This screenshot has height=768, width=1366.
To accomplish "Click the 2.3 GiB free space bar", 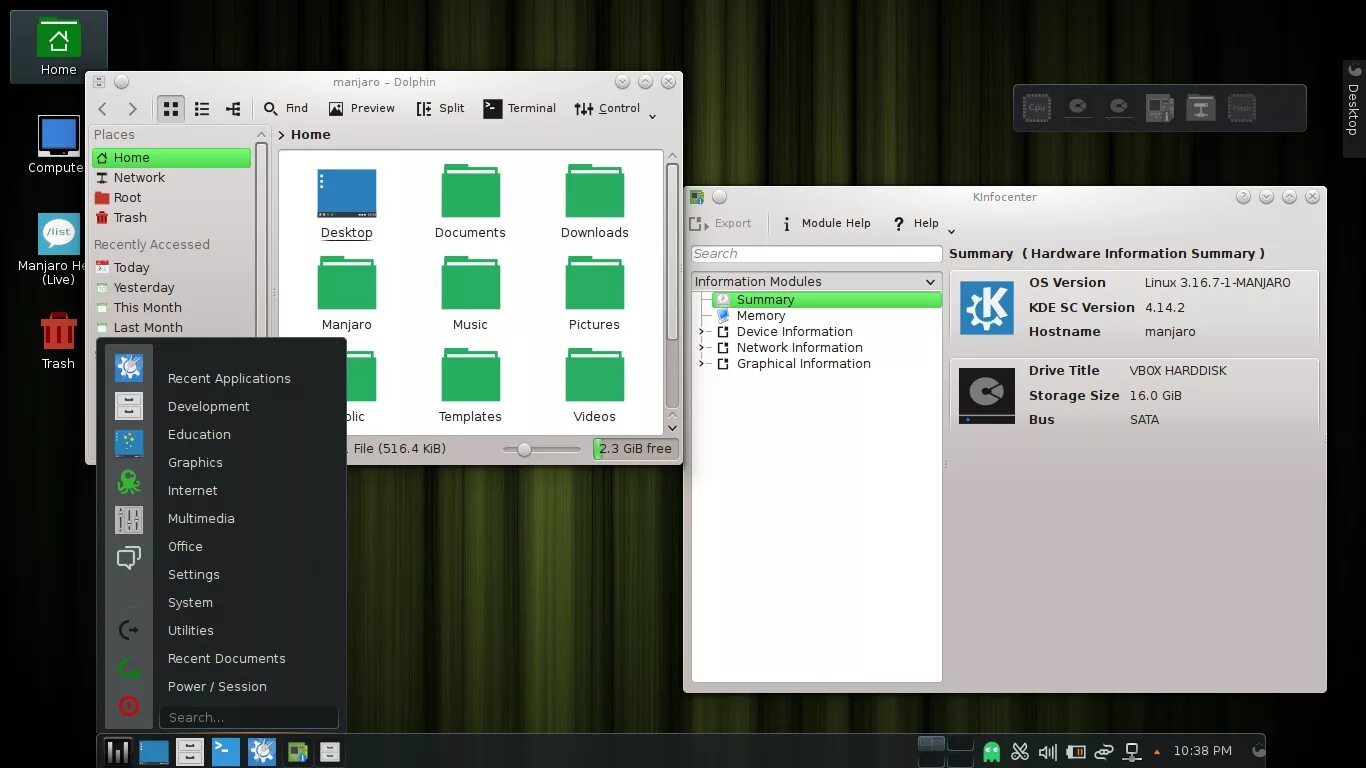I will point(635,449).
